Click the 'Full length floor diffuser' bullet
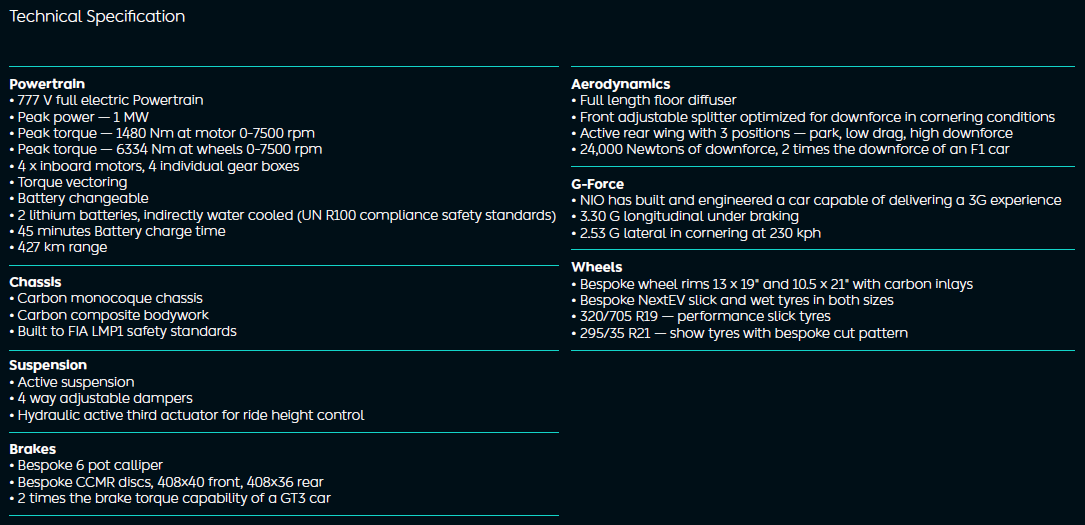 pos(658,100)
